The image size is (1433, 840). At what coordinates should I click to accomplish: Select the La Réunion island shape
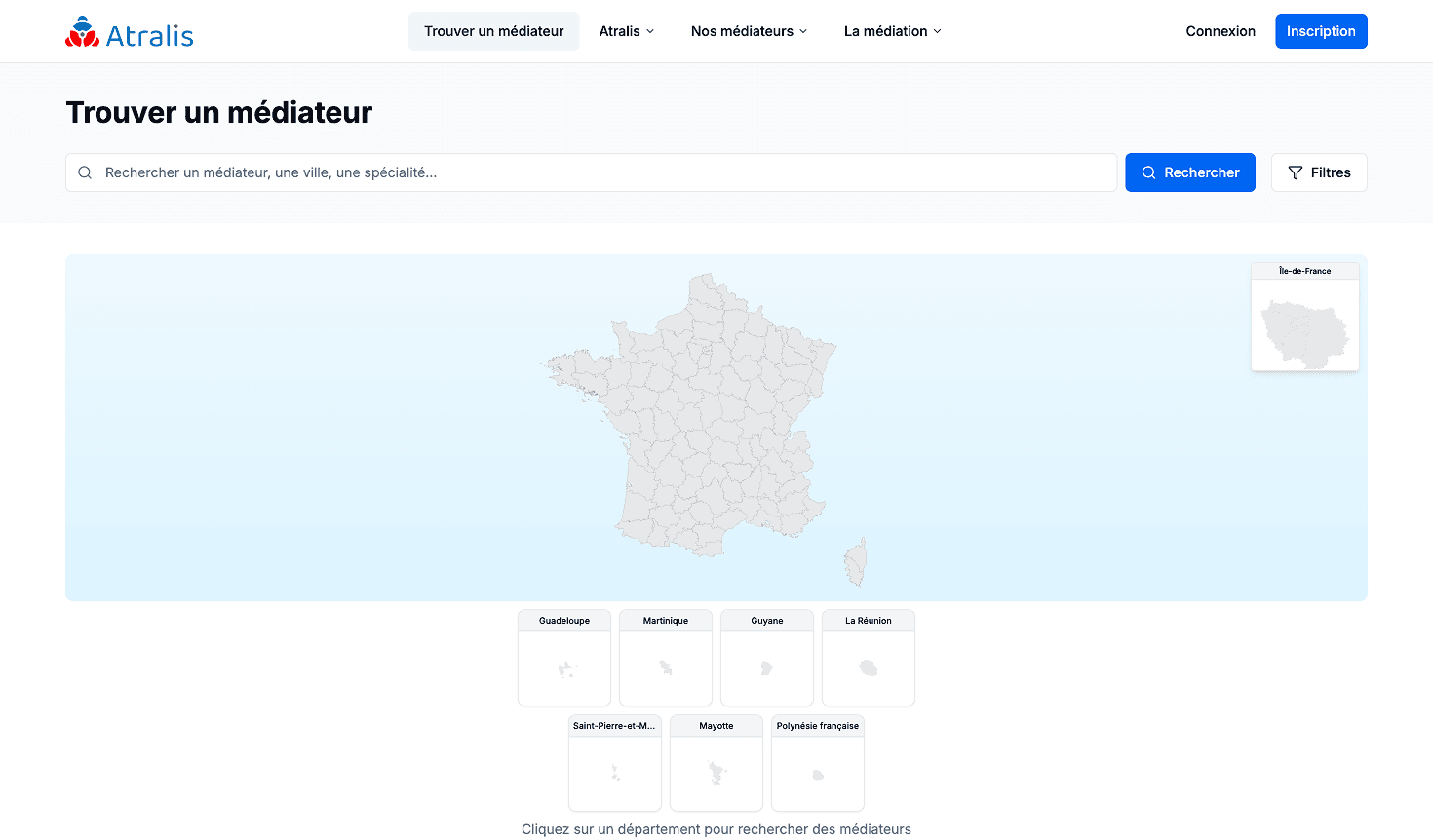click(x=869, y=668)
